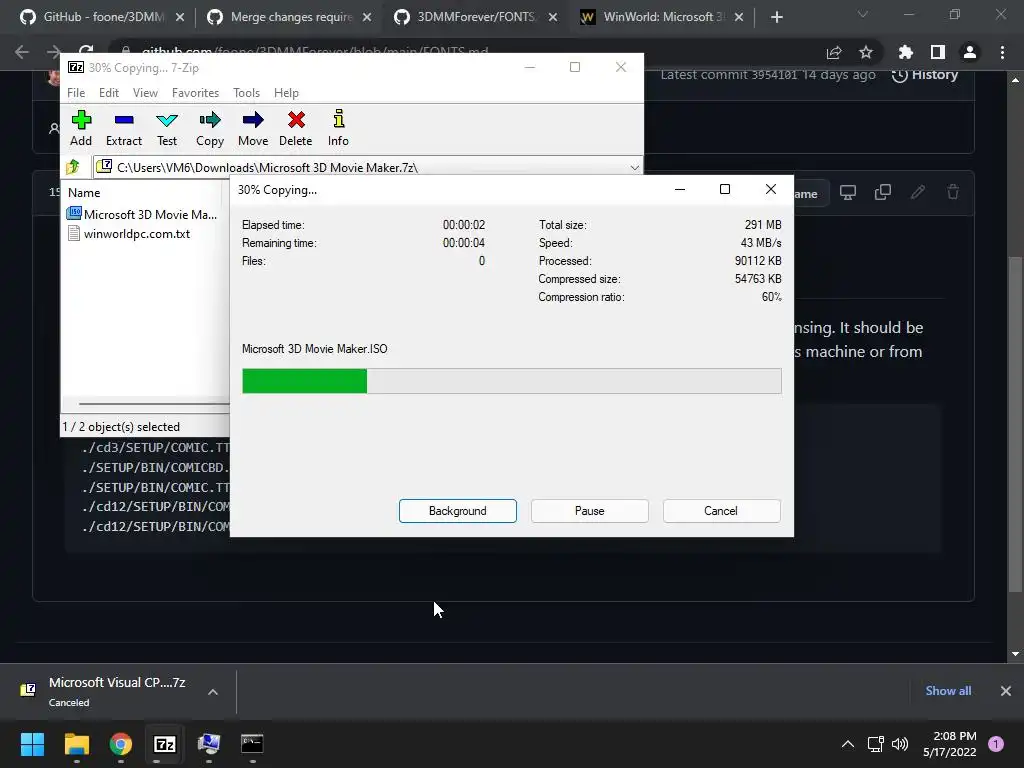
Task: Cancel the copying operation
Action: 721,511
